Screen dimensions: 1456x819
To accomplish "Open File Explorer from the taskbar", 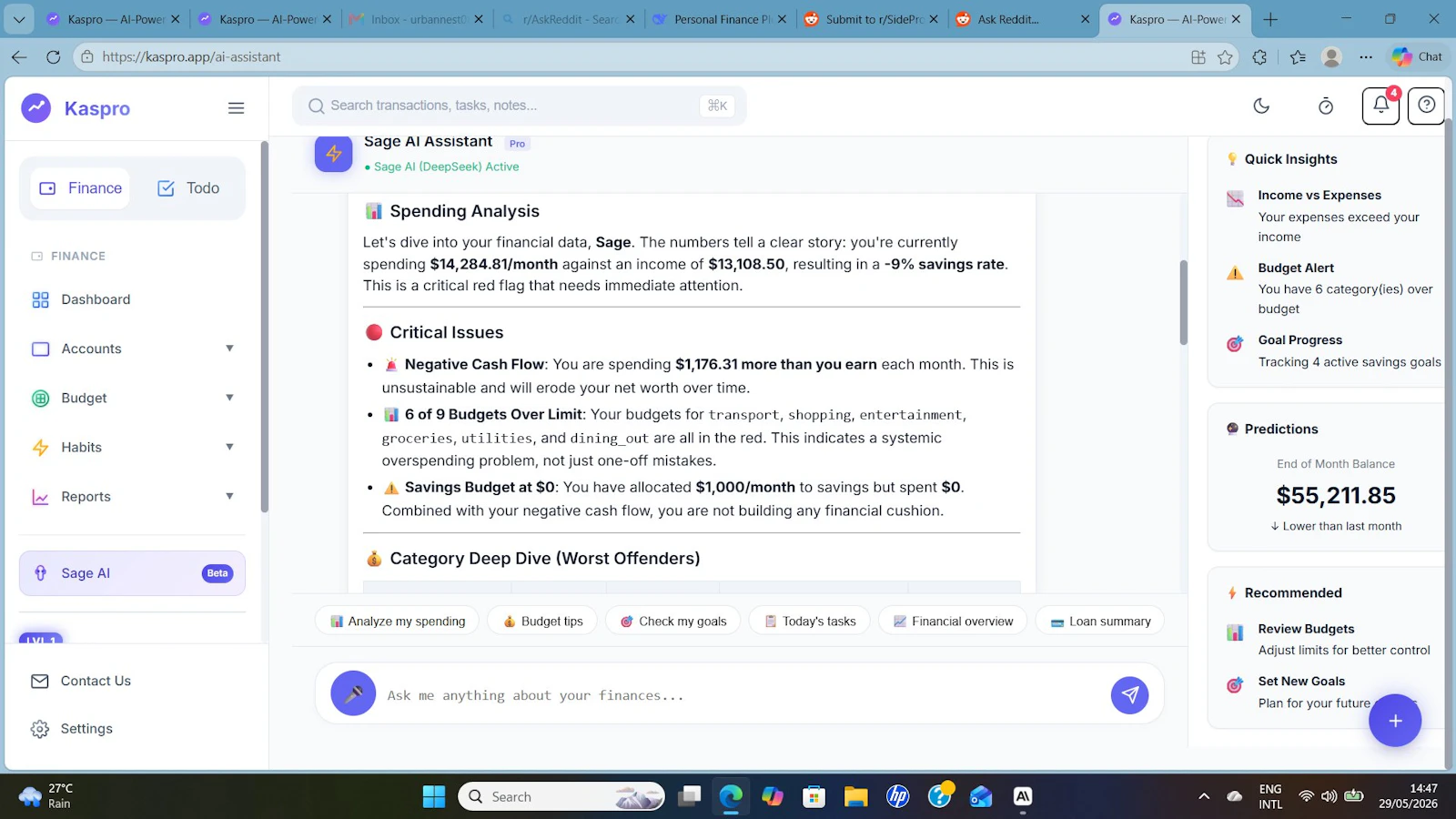I will [855, 797].
